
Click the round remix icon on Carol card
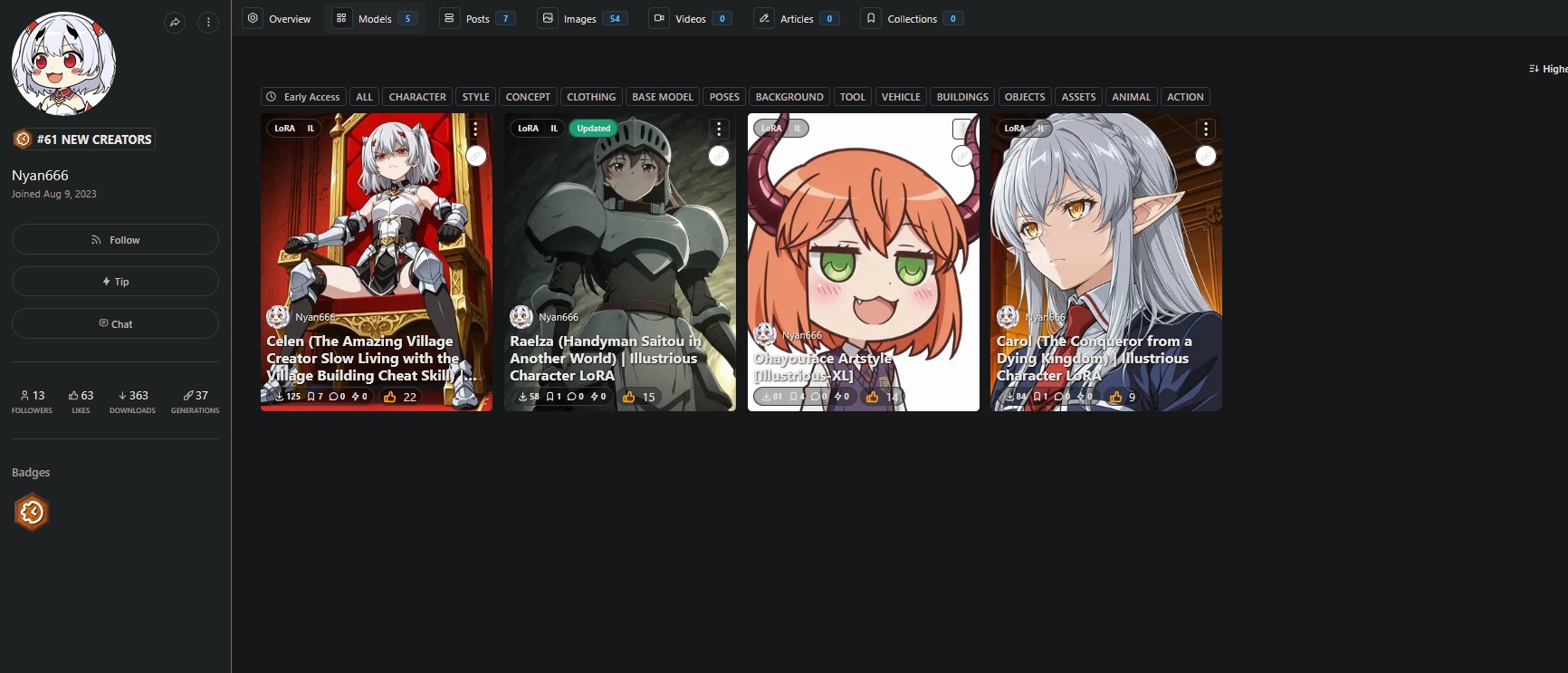(x=1206, y=156)
